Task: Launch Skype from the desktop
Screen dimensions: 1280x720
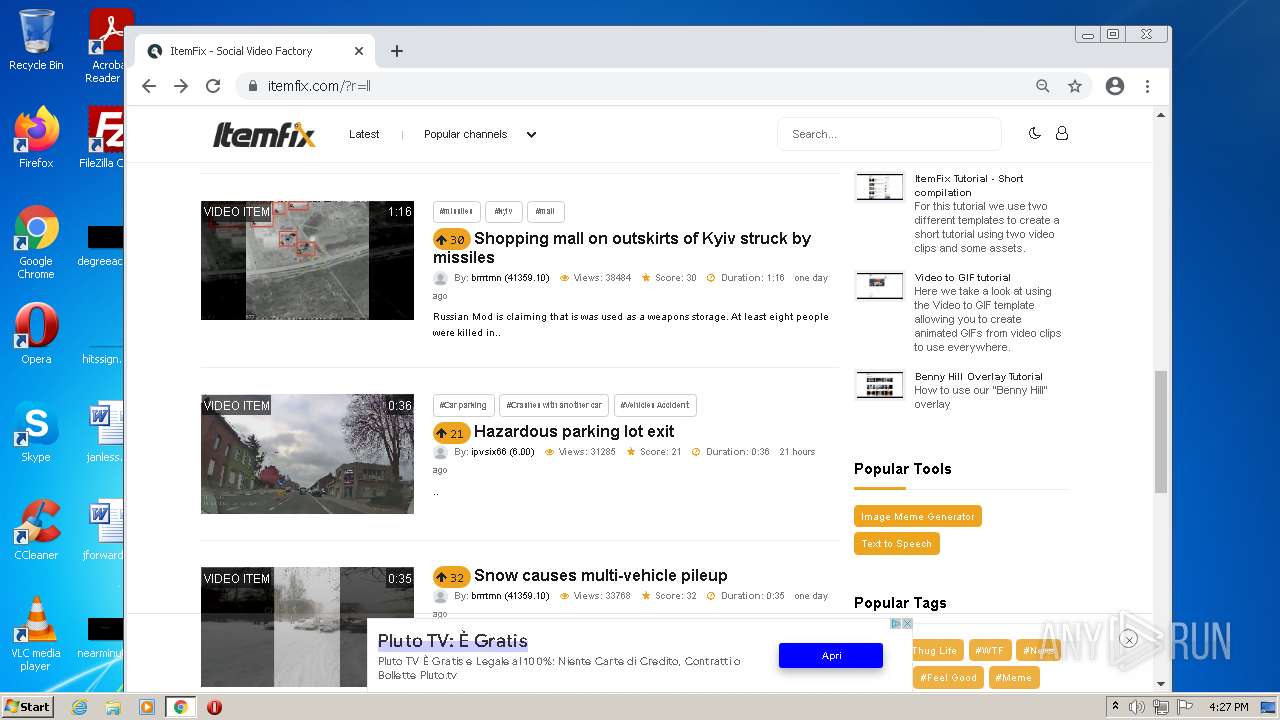Action: [36, 431]
